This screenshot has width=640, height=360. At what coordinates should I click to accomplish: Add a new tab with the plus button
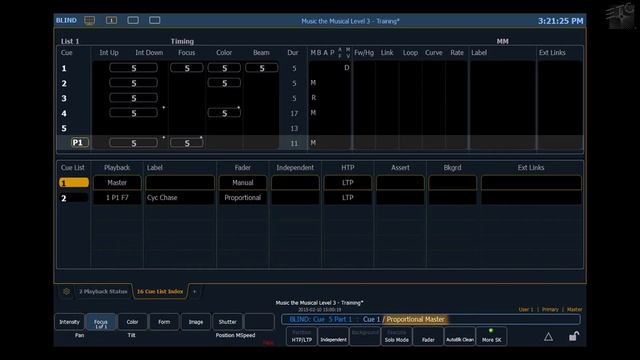pyautogui.click(x=195, y=291)
